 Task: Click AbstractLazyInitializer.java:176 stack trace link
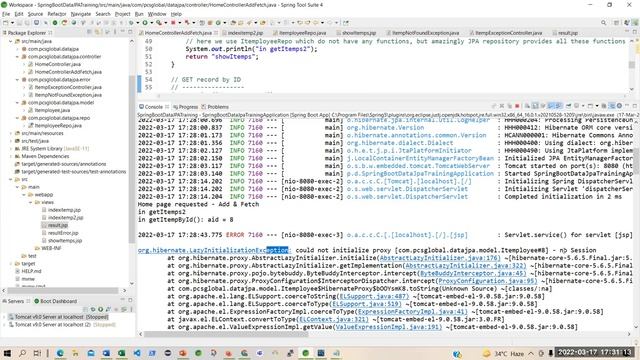(440, 258)
